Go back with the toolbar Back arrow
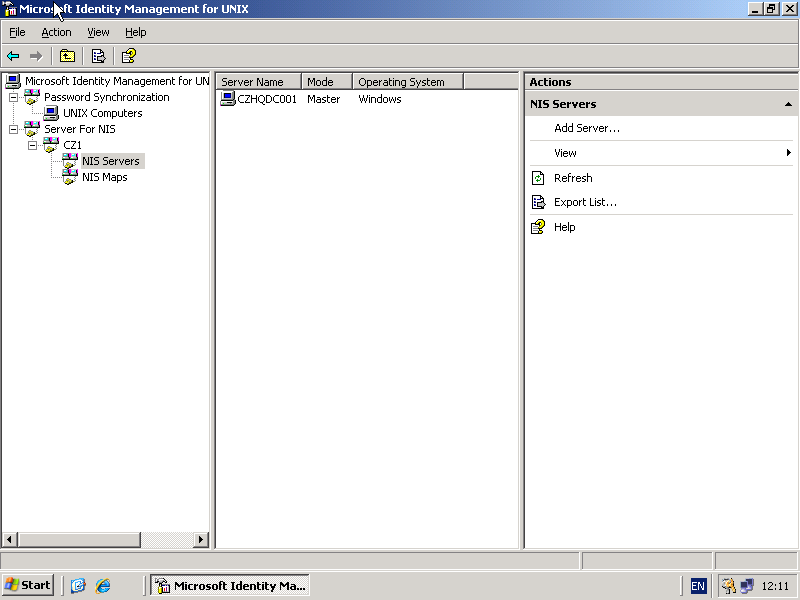 (13, 56)
